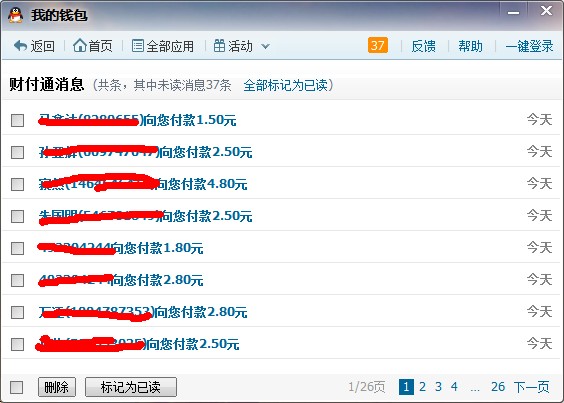Click the gift icon for 活动
This screenshot has width=564, height=403.
(x=219, y=46)
